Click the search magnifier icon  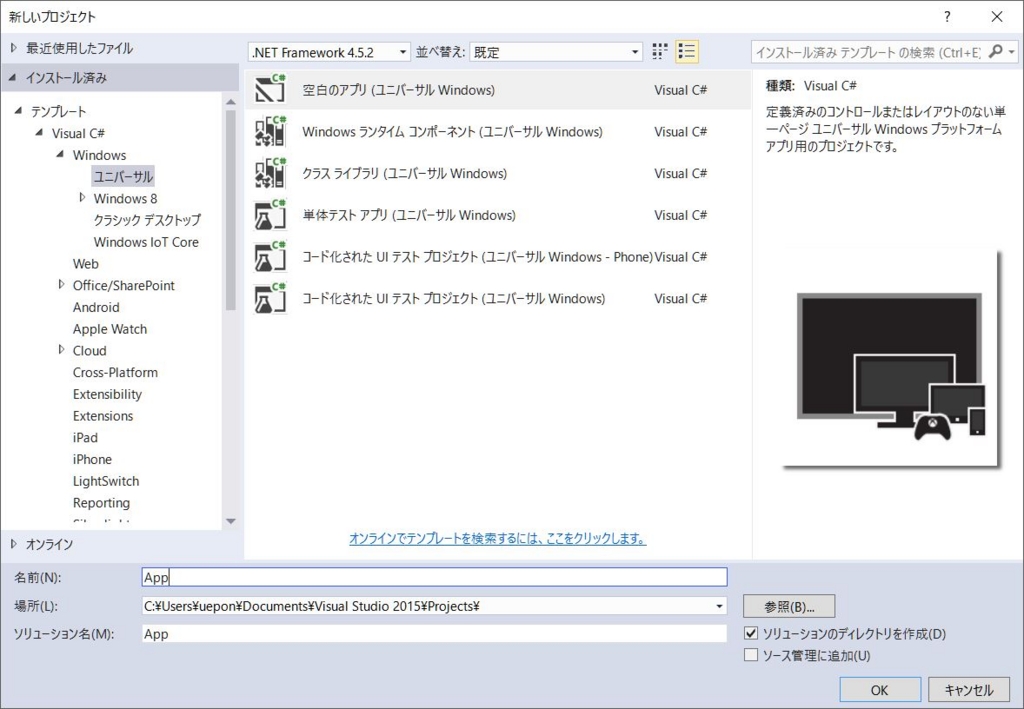tap(995, 52)
